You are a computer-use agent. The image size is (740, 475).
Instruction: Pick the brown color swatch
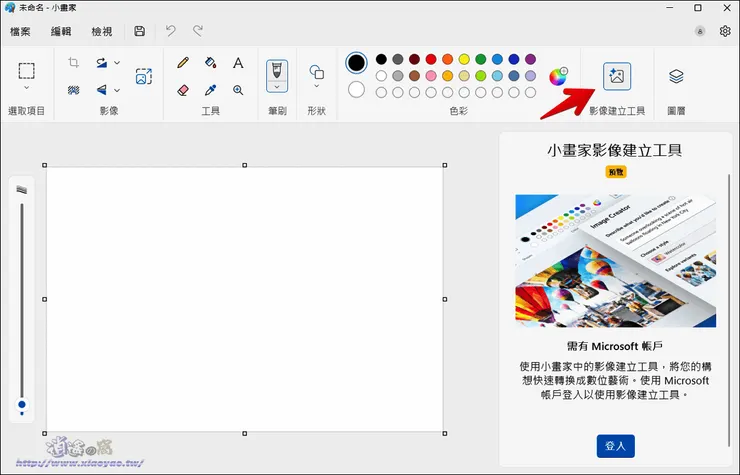point(414,76)
